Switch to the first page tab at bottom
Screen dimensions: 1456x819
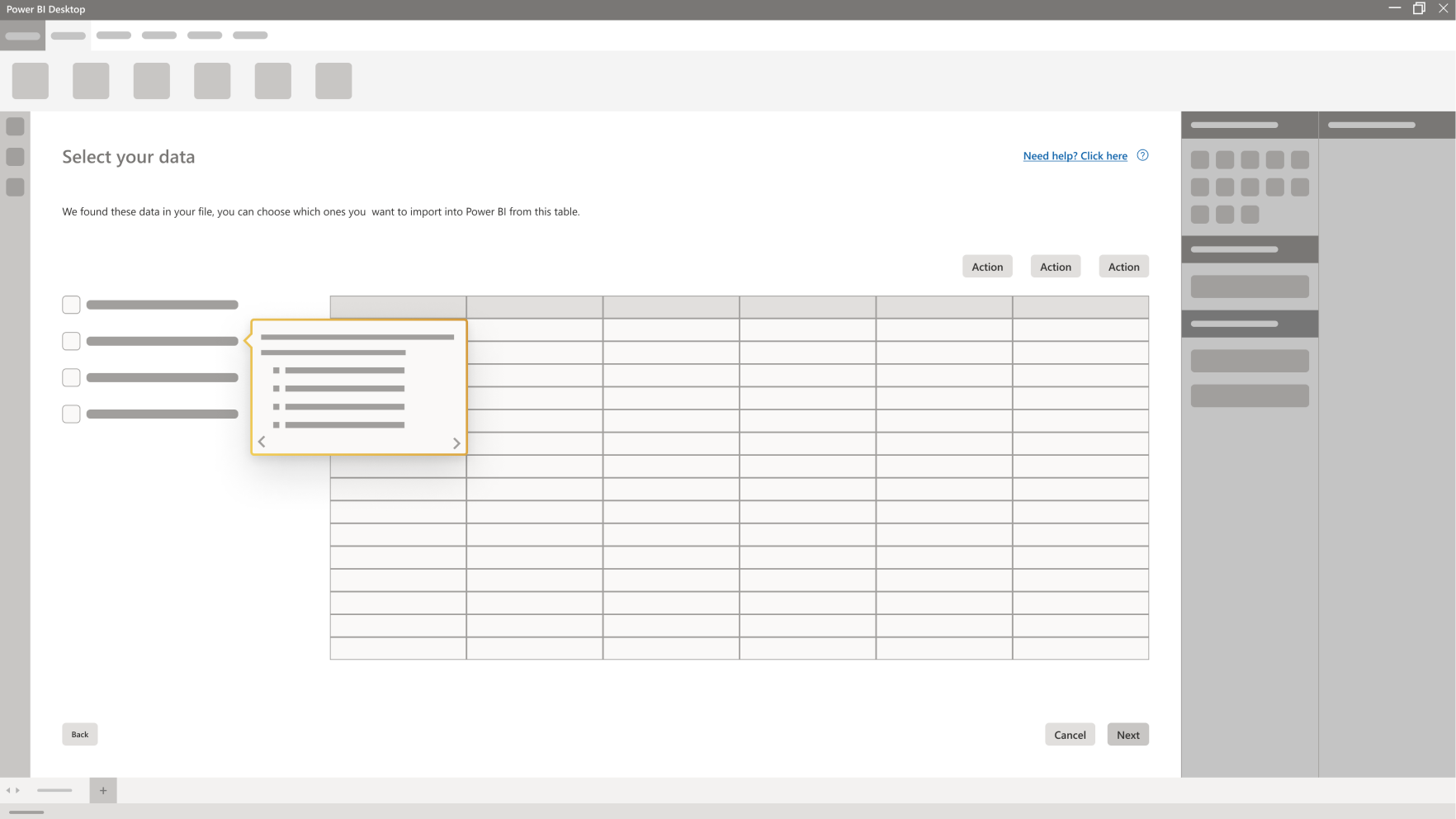click(54, 790)
